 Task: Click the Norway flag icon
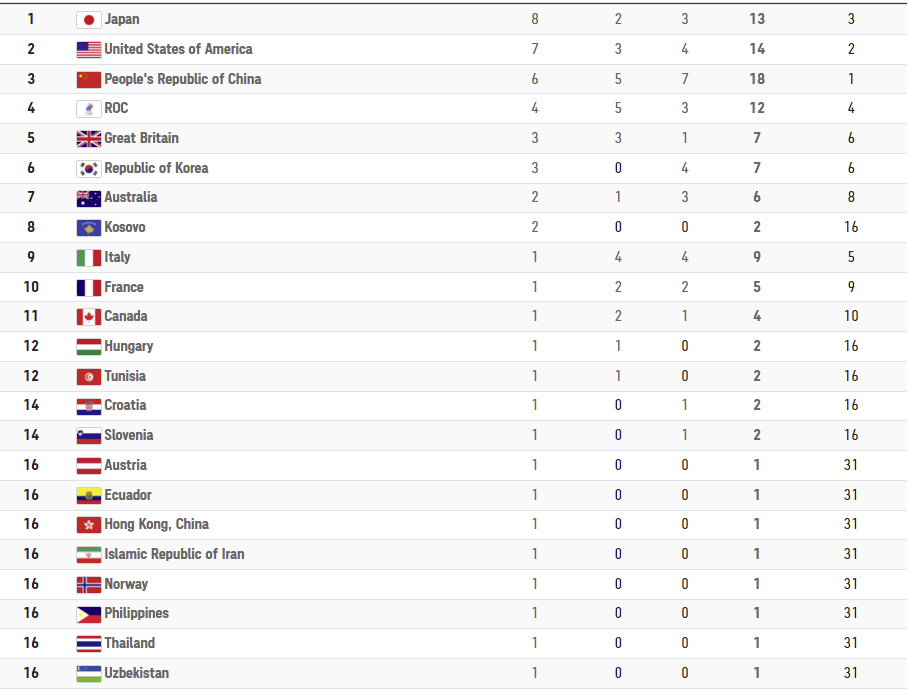(x=89, y=585)
